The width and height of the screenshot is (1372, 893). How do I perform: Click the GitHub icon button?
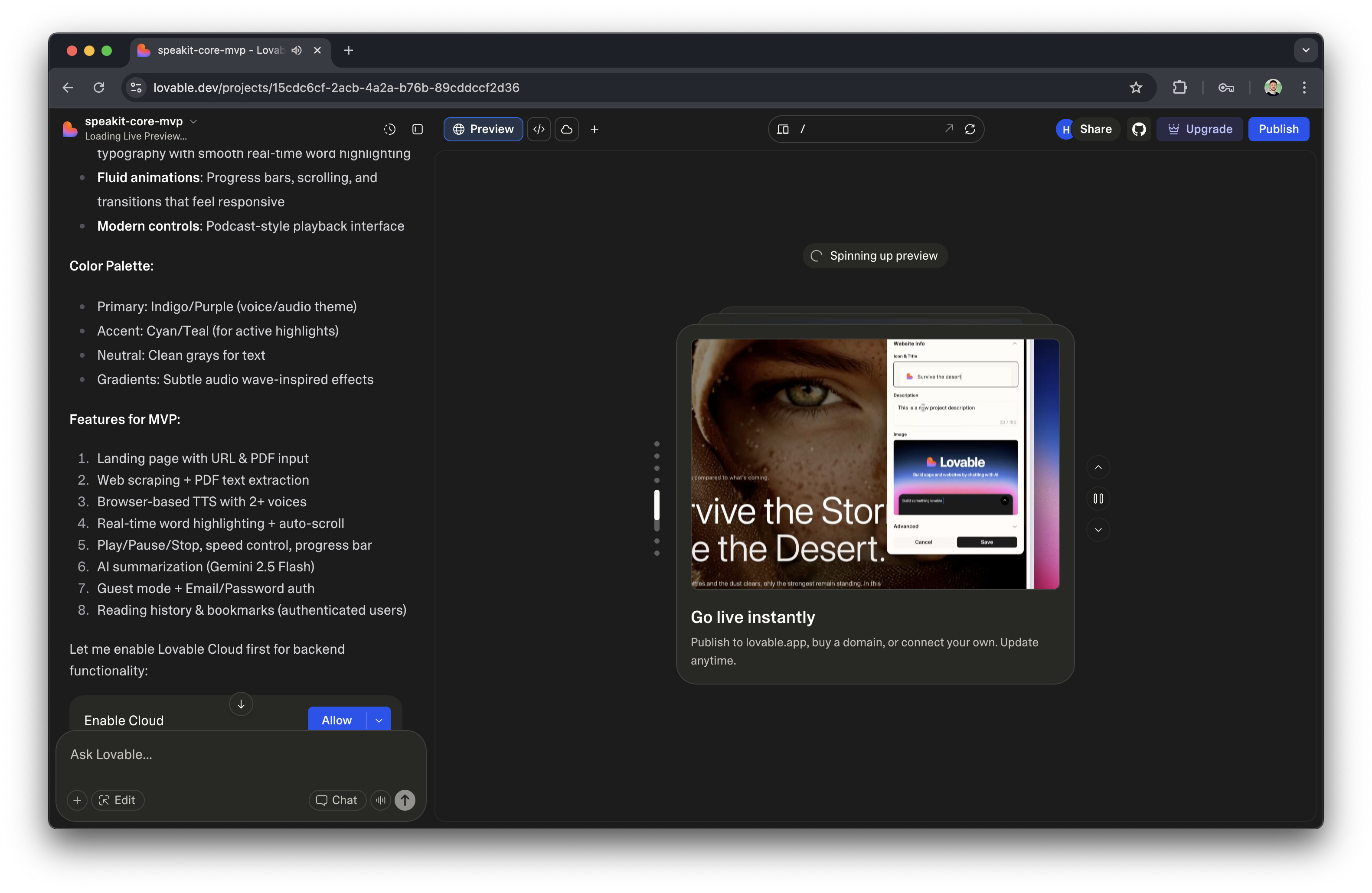click(x=1139, y=129)
